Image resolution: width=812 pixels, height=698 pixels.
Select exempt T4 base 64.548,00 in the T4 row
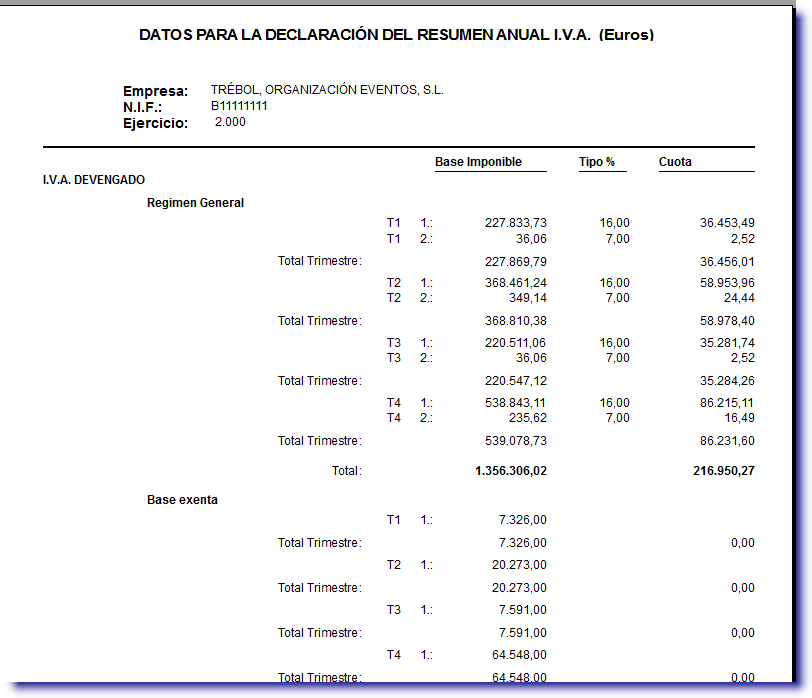(x=519, y=655)
